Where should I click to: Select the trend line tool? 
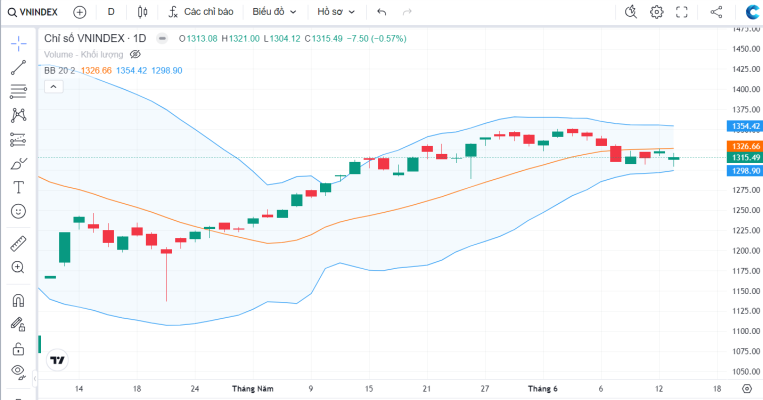[x=18, y=68]
